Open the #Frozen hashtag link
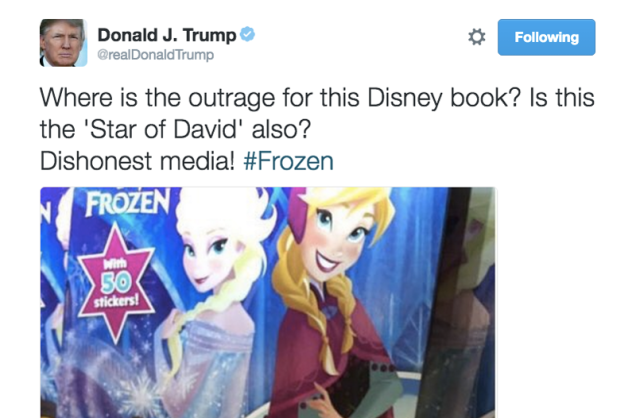The image size is (636, 418). (x=288, y=161)
